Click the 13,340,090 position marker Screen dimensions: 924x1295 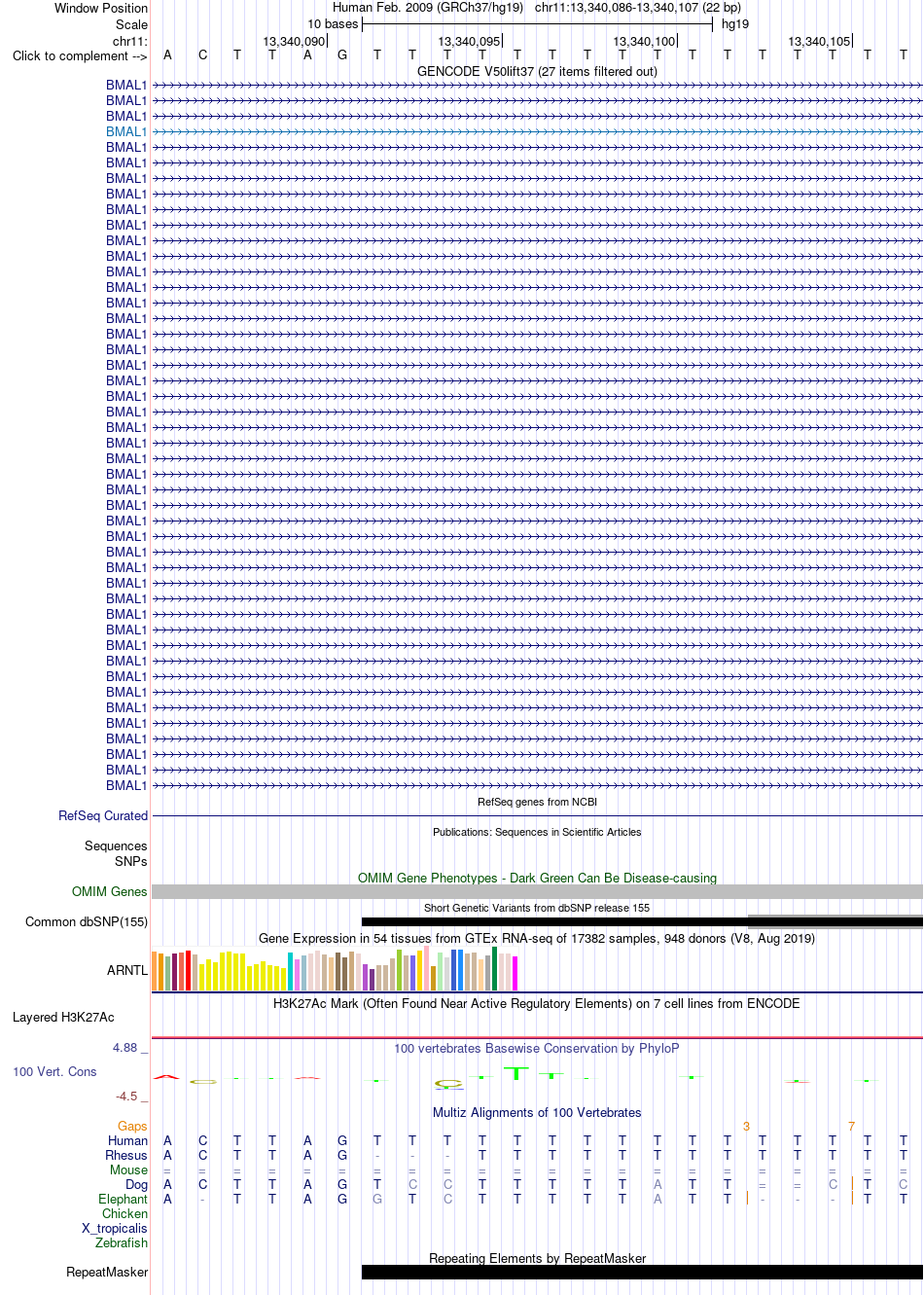coord(294,41)
